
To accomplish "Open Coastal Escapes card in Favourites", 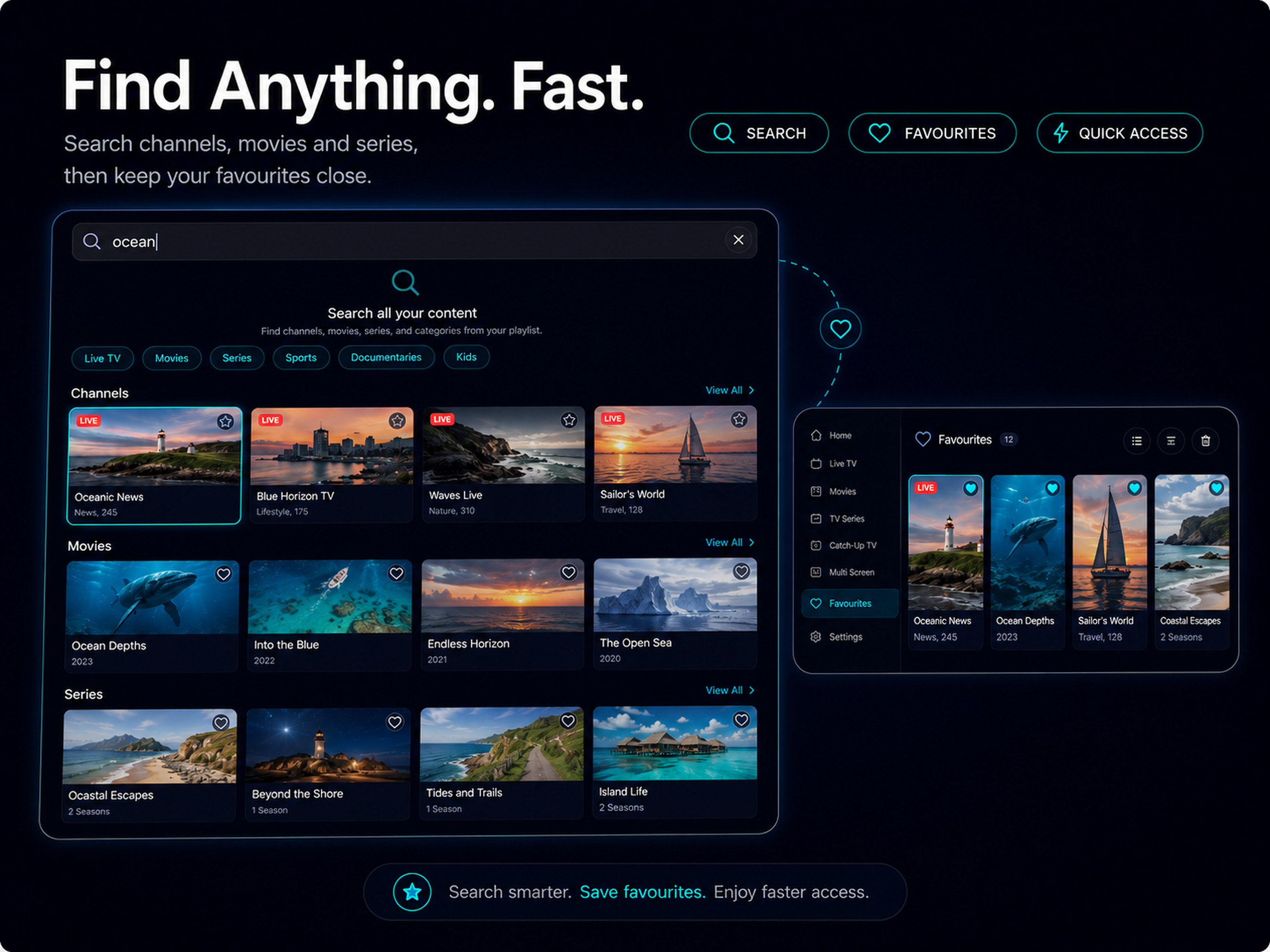I will coord(1192,562).
